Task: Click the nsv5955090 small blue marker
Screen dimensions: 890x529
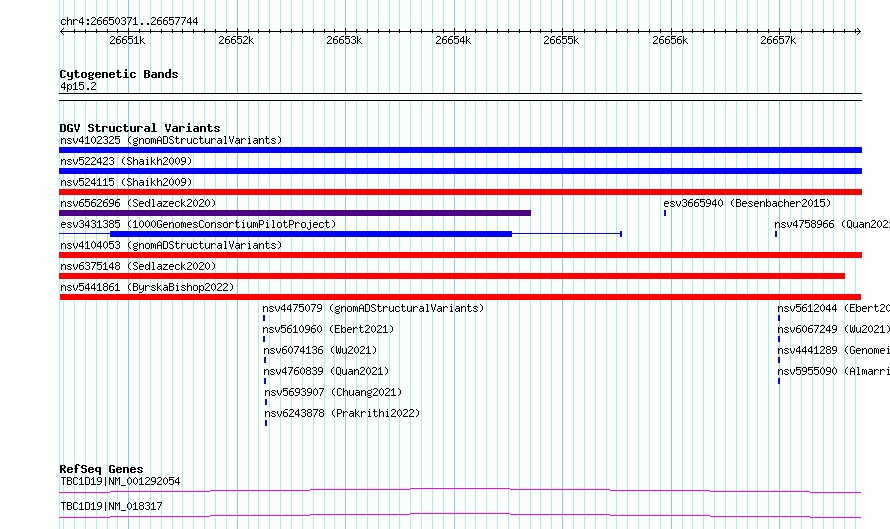Action: pyautogui.click(x=779, y=381)
